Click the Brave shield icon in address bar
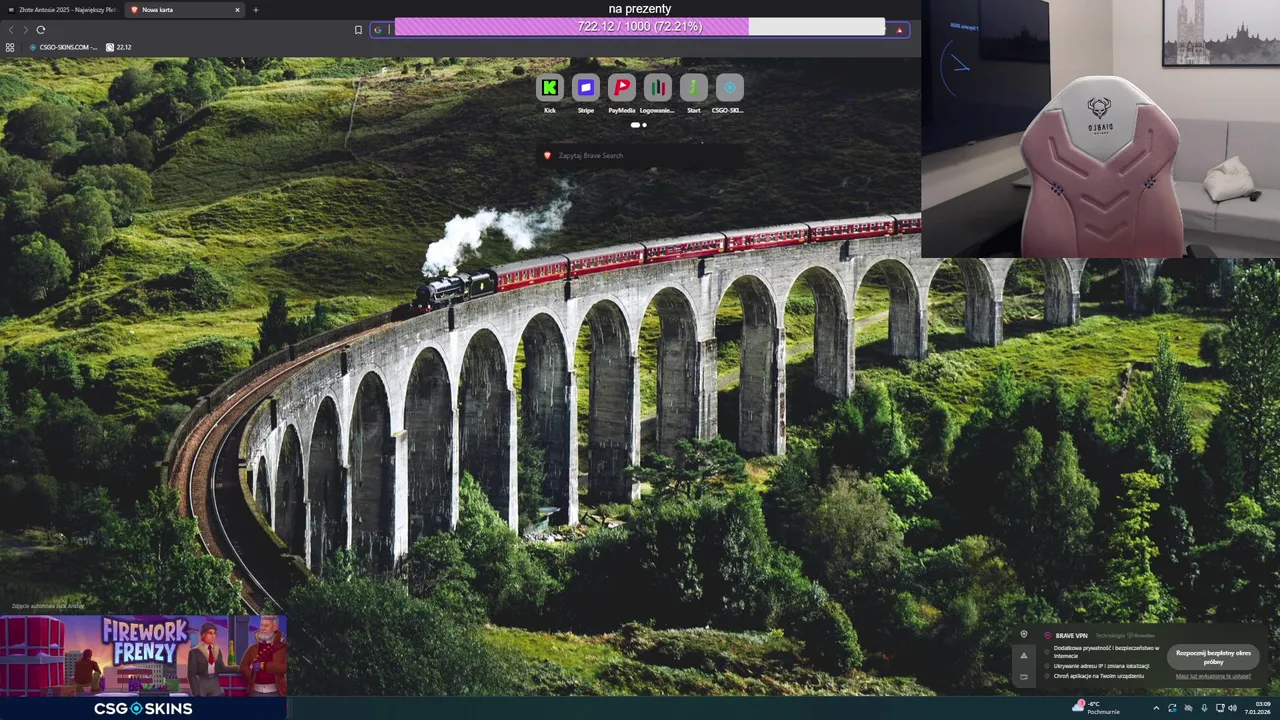1280x720 pixels. point(899,30)
